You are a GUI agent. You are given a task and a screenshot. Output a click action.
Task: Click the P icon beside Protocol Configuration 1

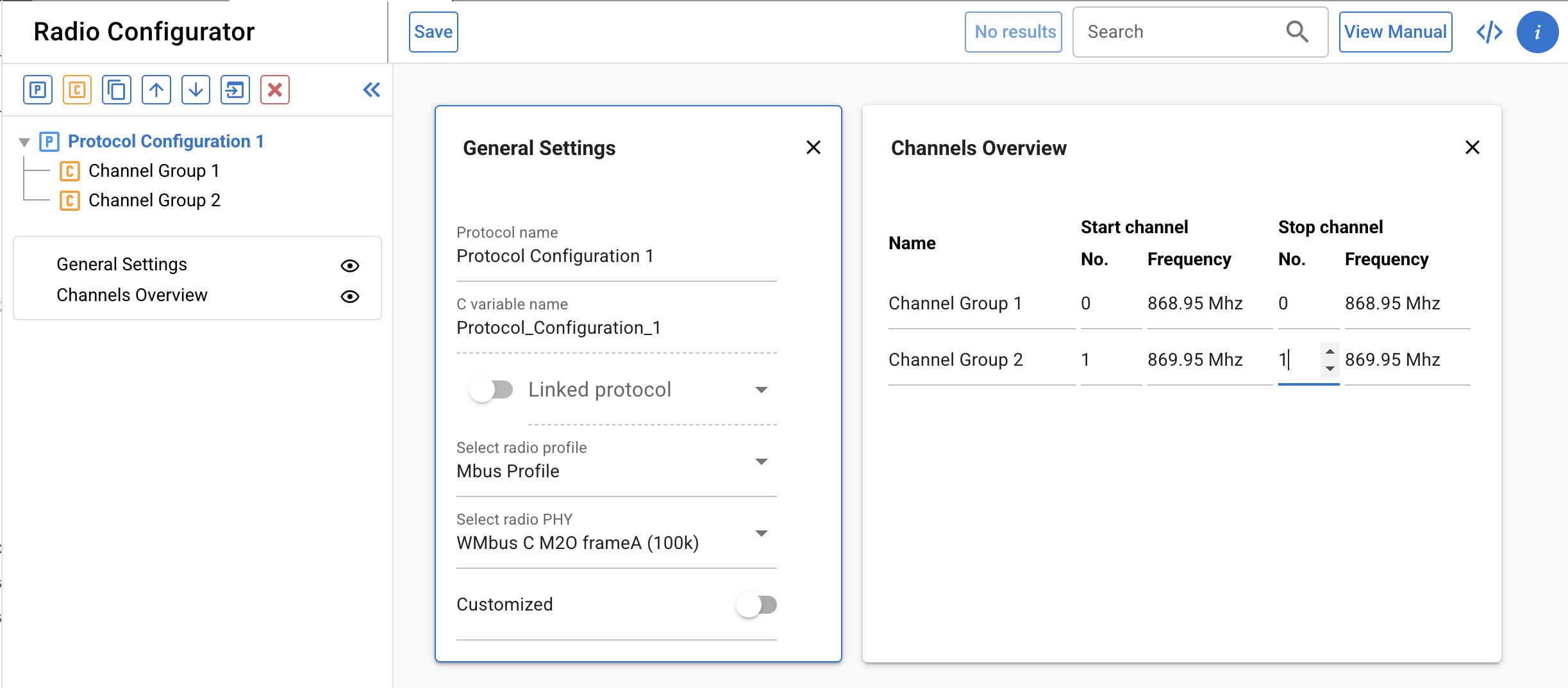pyautogui.click(x=49, y=142)
